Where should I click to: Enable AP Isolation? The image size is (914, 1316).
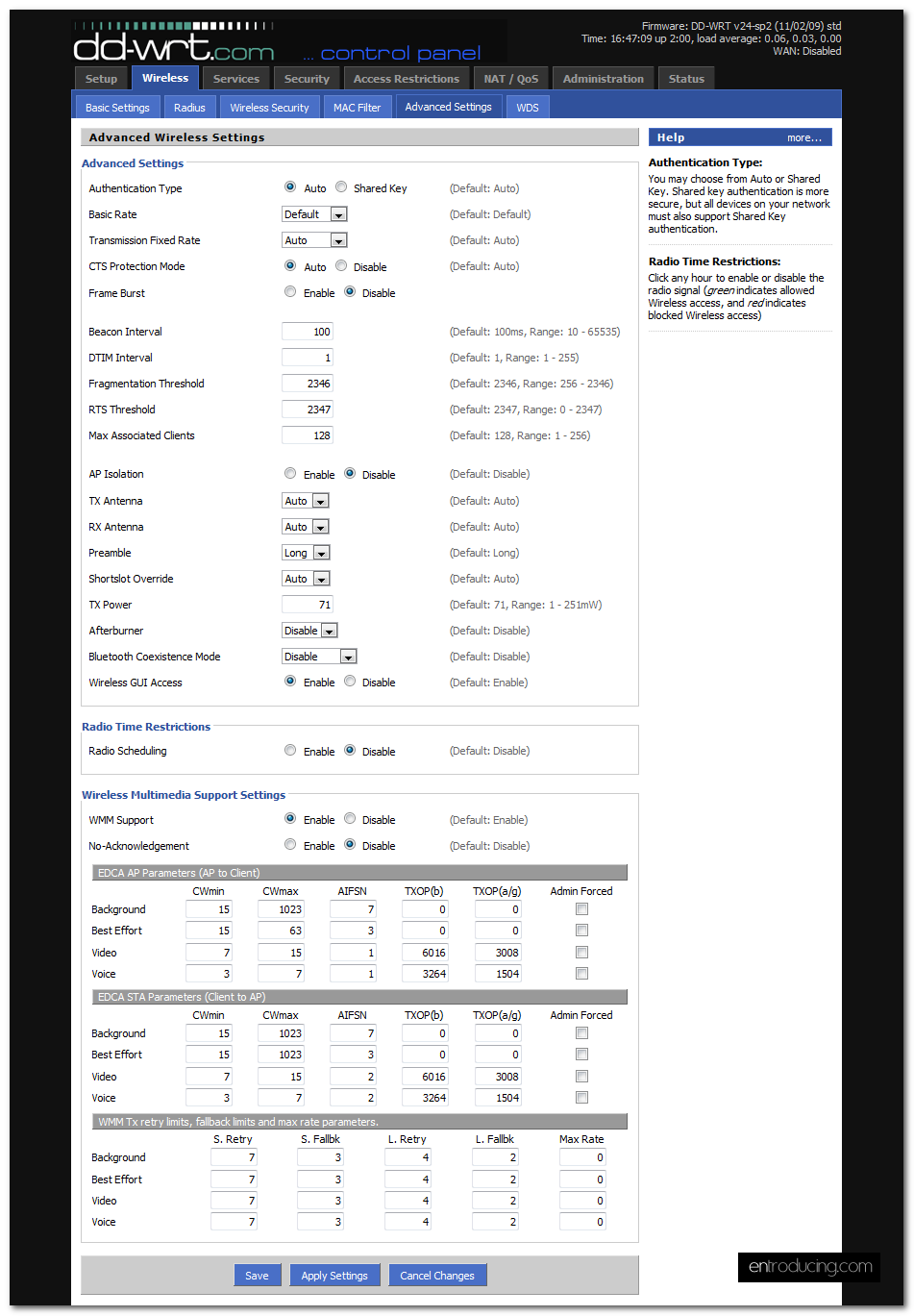[x=290, y=474]
